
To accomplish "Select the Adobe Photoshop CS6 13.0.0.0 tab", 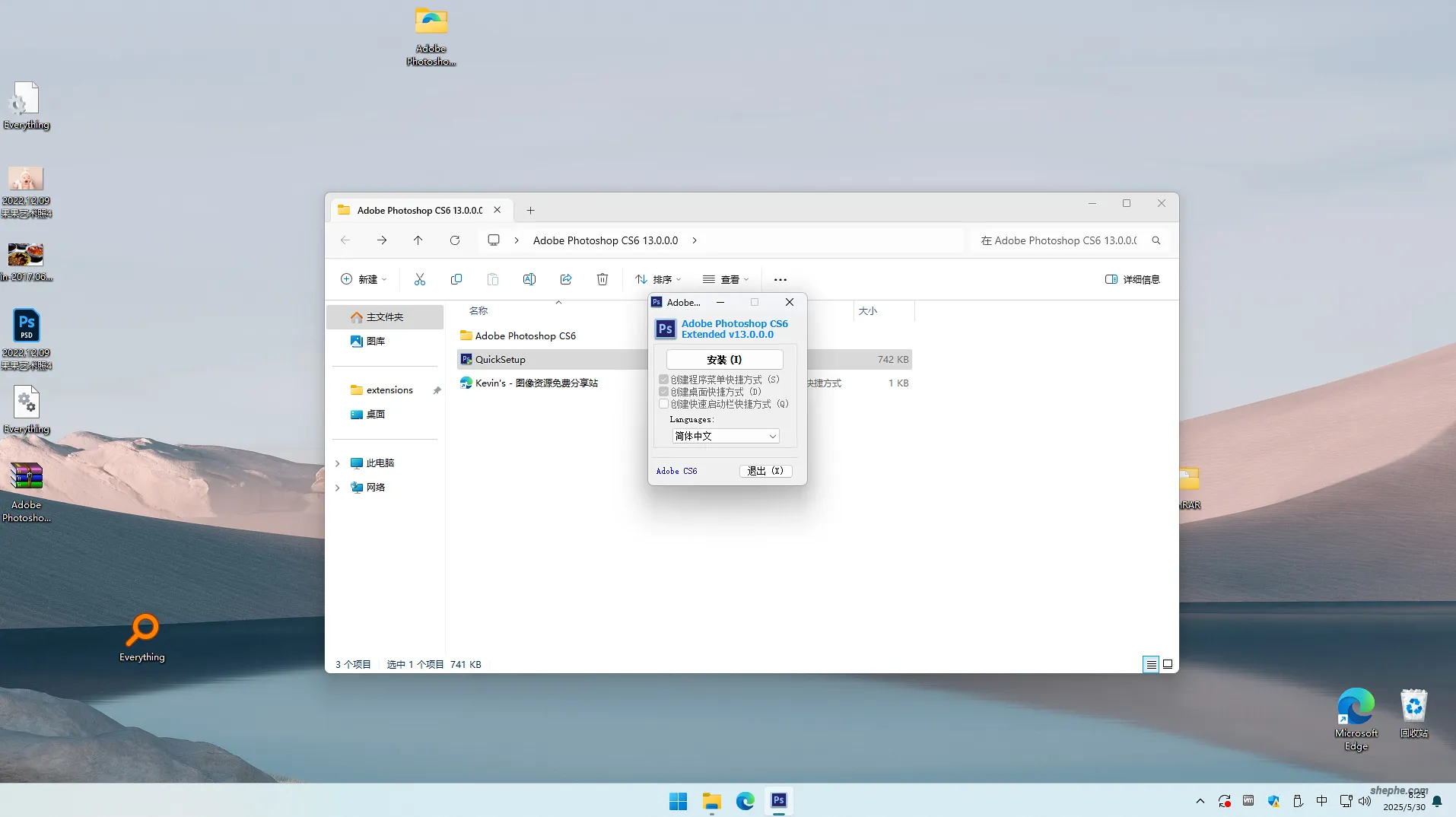I will click(419, 211).
